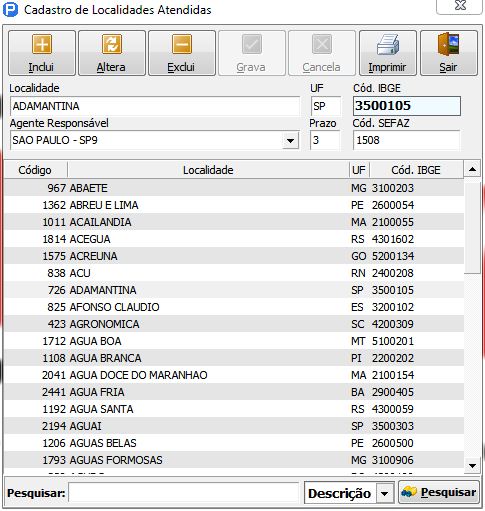
Task: Click the Pesquisar search text box
Action: [183, 492]
